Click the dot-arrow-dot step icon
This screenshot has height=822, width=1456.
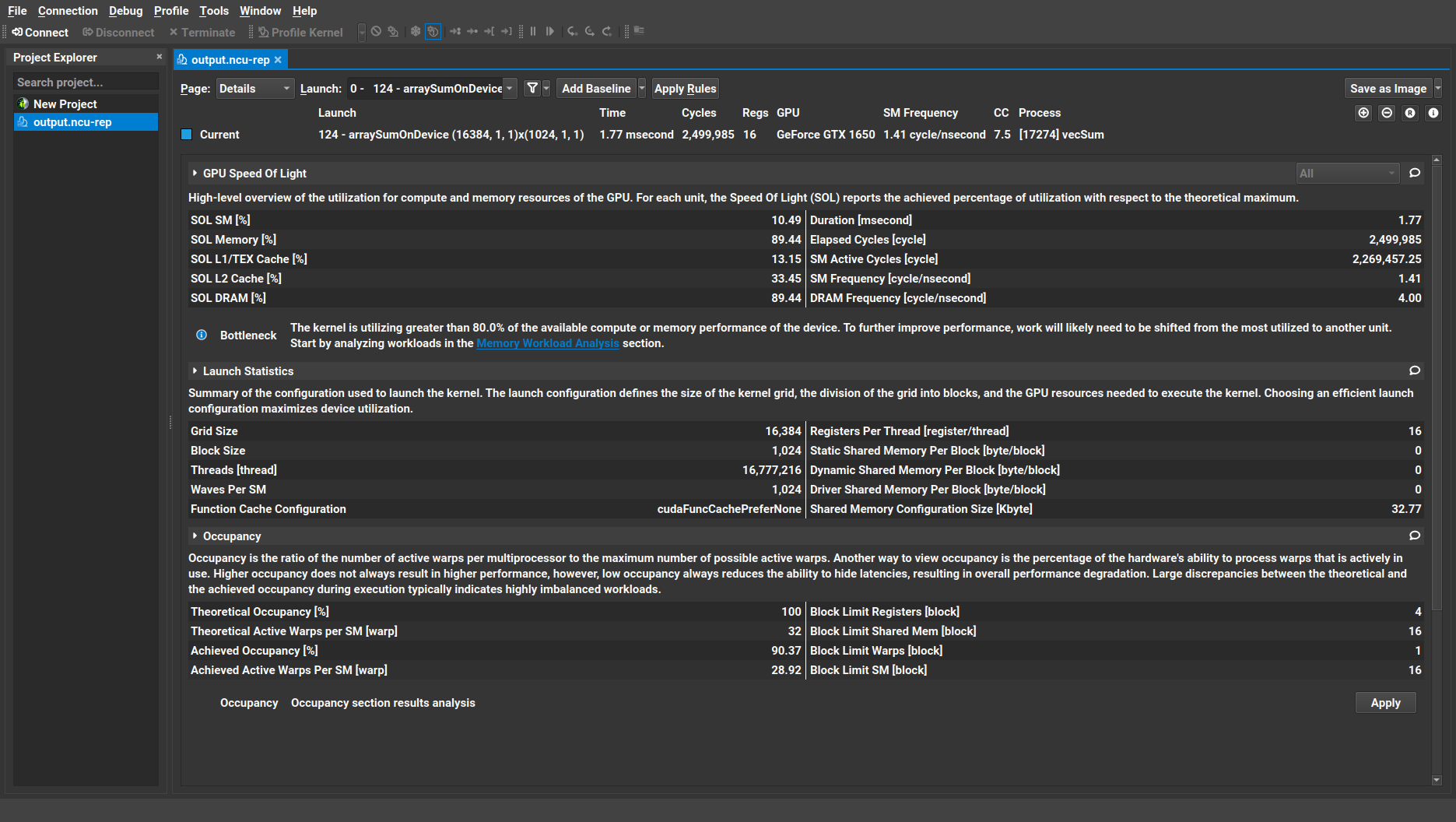tap(472, 31)
